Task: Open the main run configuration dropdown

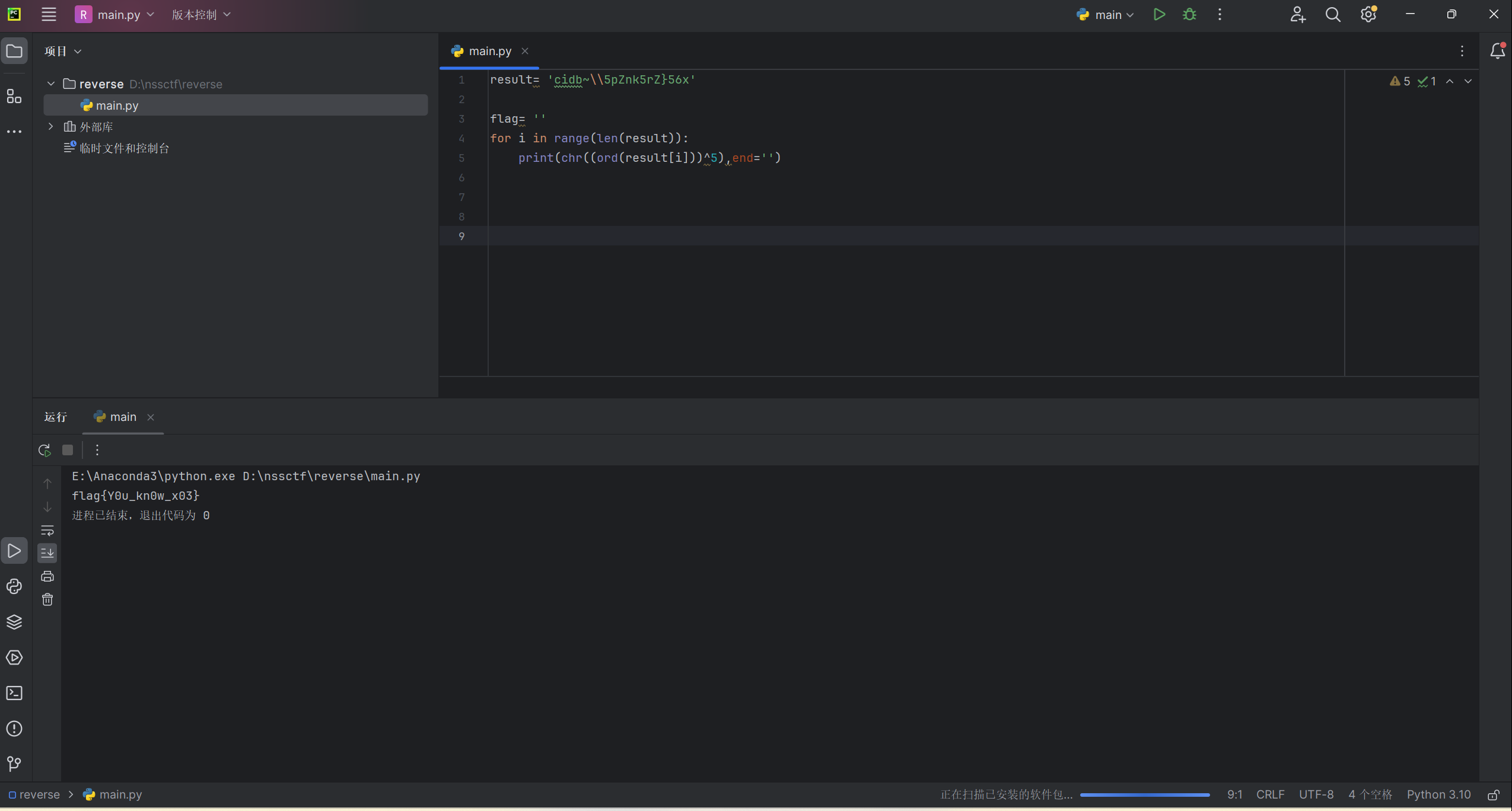Action: click(1107, 15)
